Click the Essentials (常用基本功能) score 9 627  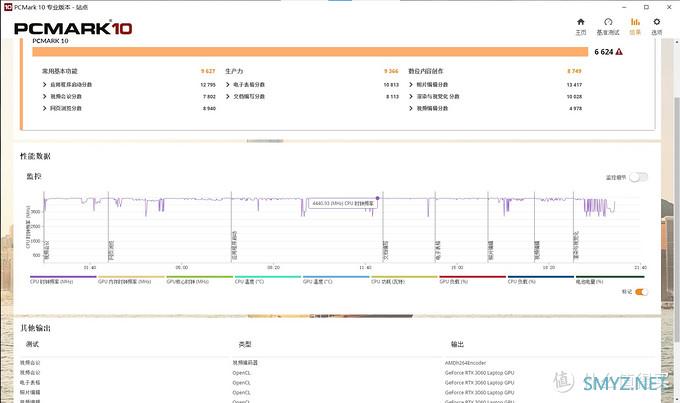coord(208,71)
